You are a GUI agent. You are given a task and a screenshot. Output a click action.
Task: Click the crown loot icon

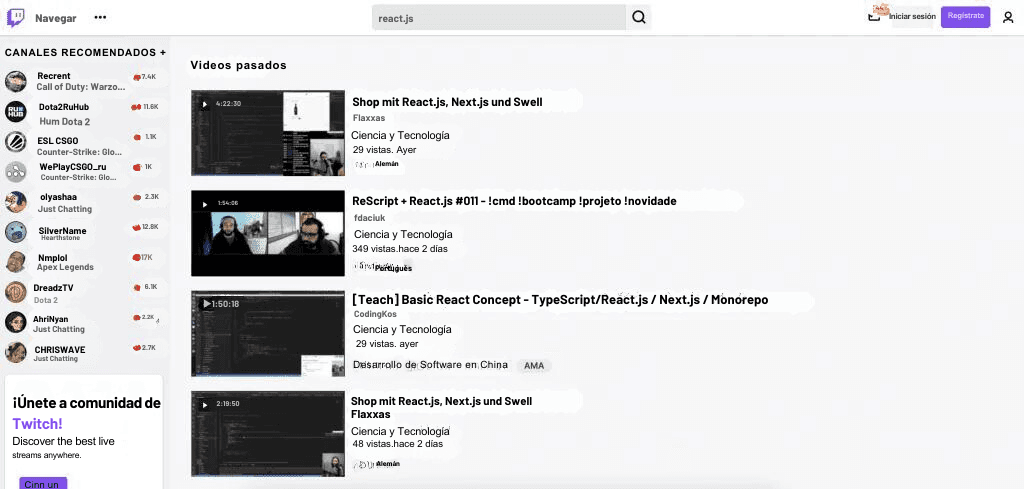(877, 14)
